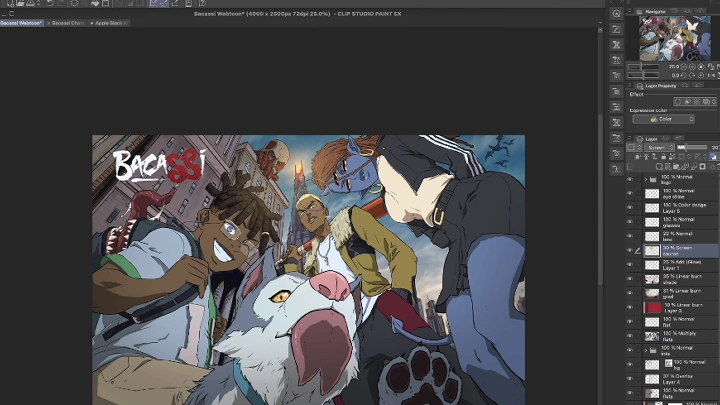
Task: Switch to the Bacassi Char document tab
Action: 68,23
